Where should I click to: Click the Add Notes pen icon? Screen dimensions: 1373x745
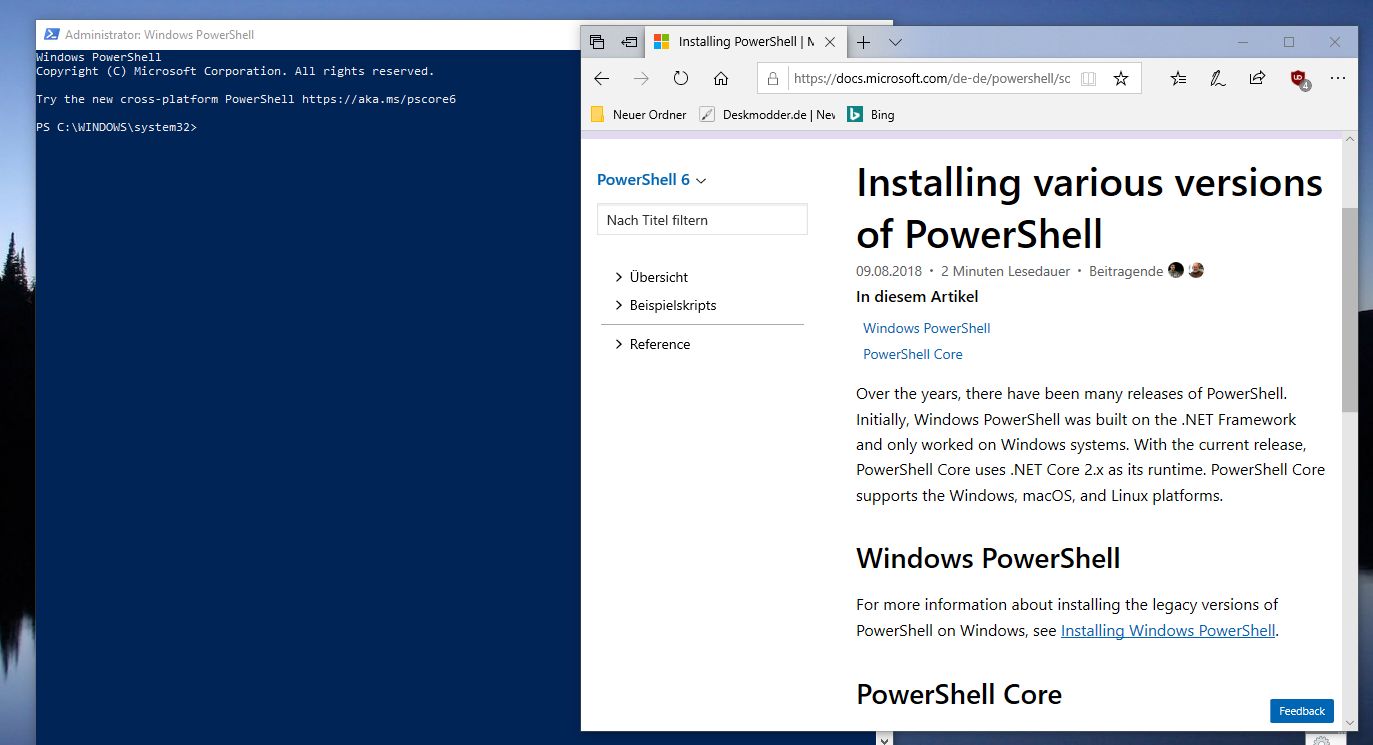click(1217, 78)
